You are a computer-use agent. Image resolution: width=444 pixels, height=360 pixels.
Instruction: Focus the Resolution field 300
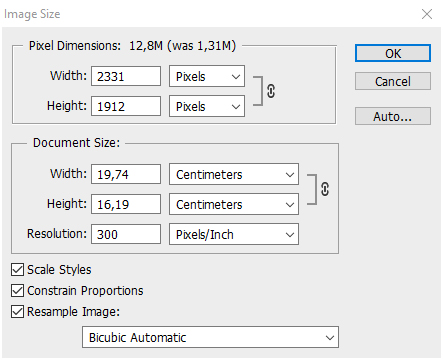click(126, 234)
